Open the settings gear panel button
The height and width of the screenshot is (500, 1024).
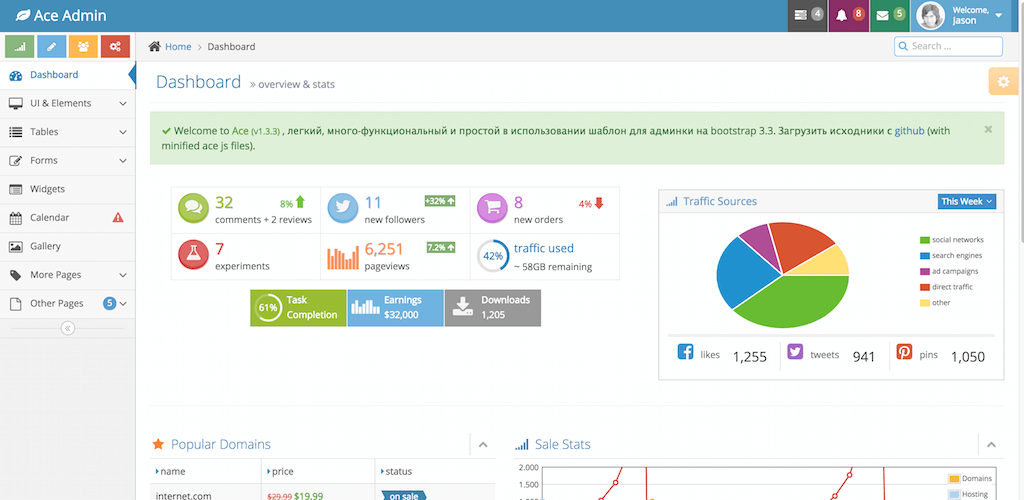(x=1004, y=81)
